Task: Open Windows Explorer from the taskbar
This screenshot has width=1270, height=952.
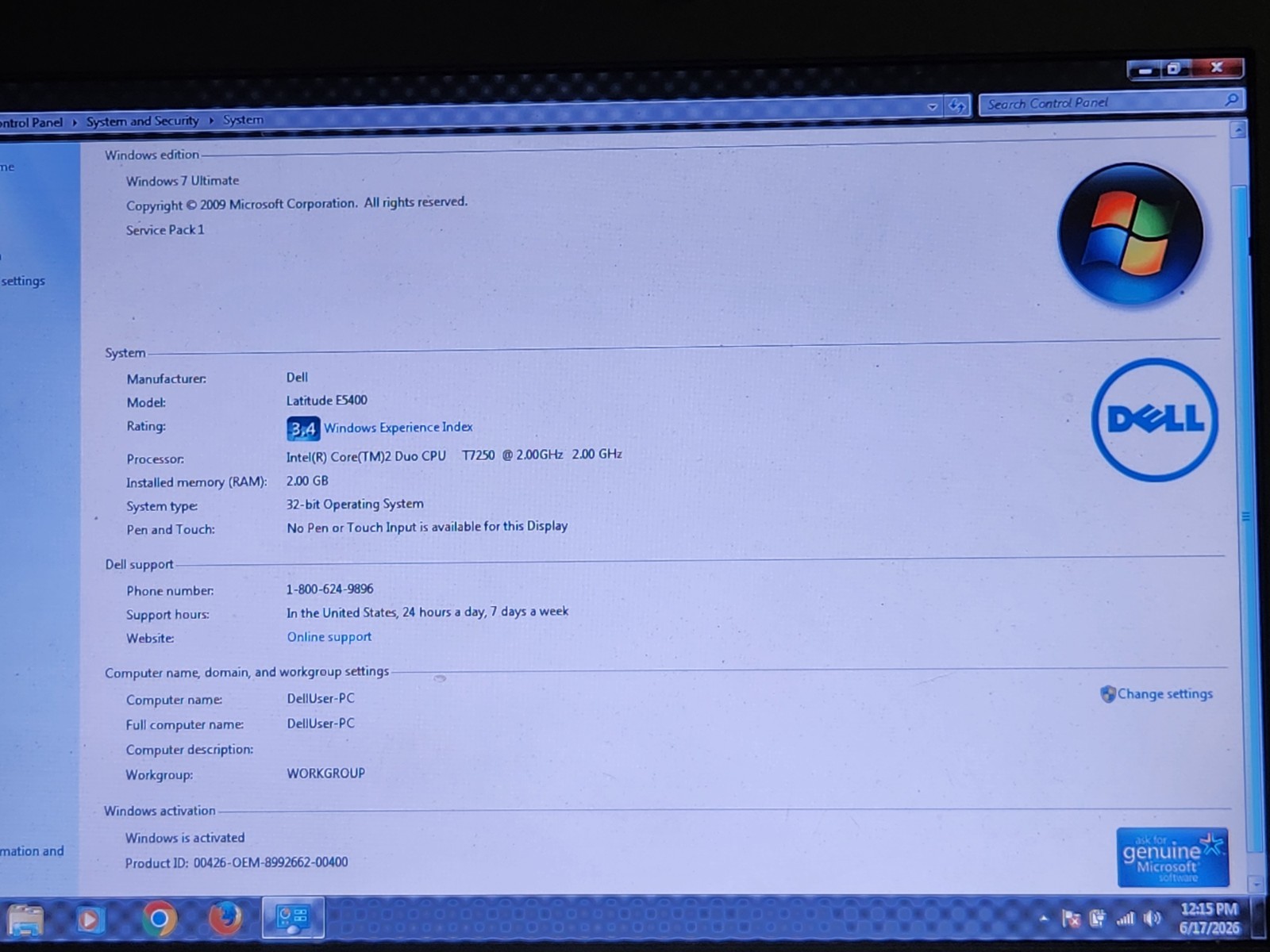Action: [x=26, y=920]
